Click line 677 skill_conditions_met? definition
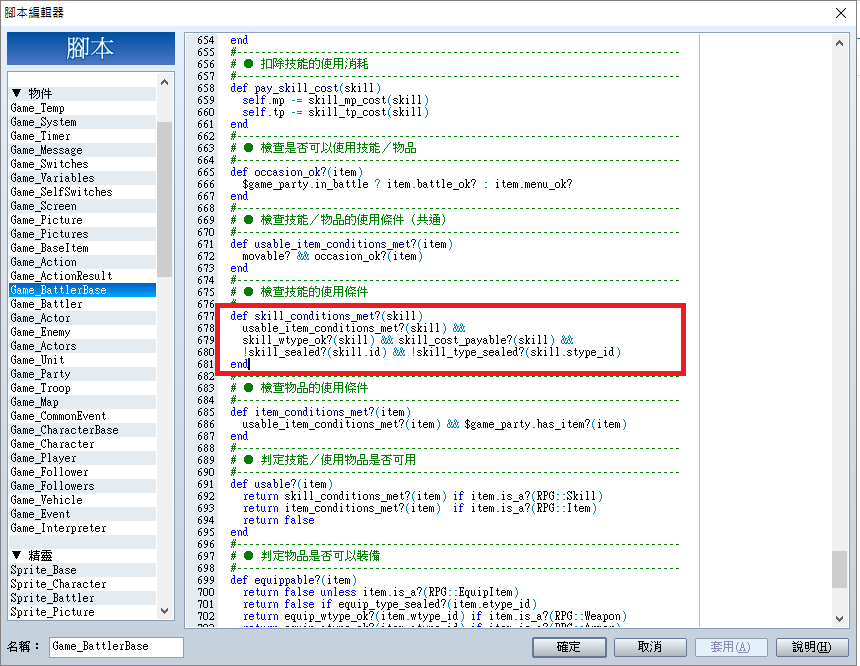Screen dimensions: 860x666 (x=326, y=316)
